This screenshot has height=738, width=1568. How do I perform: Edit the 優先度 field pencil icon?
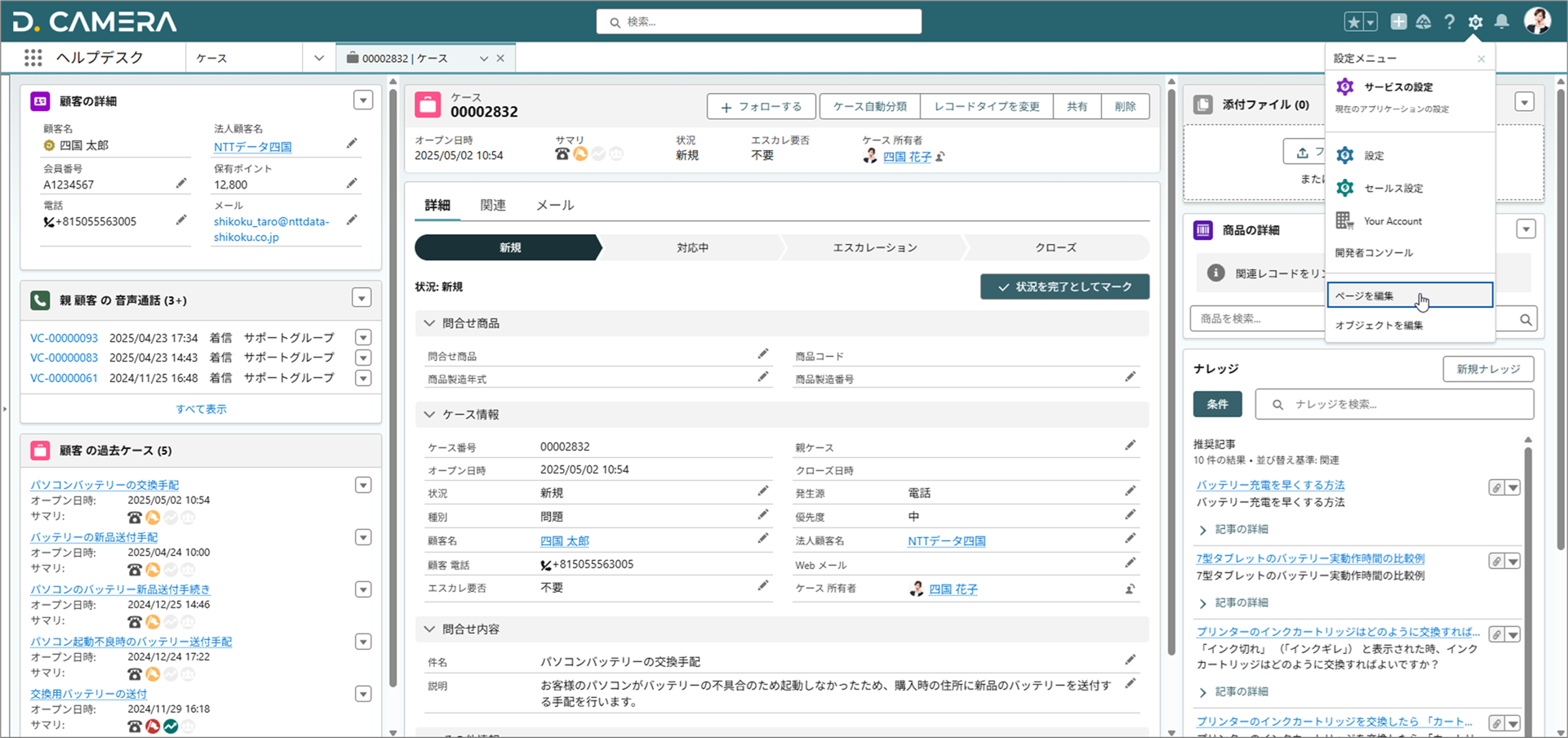tap(1130, 514)
